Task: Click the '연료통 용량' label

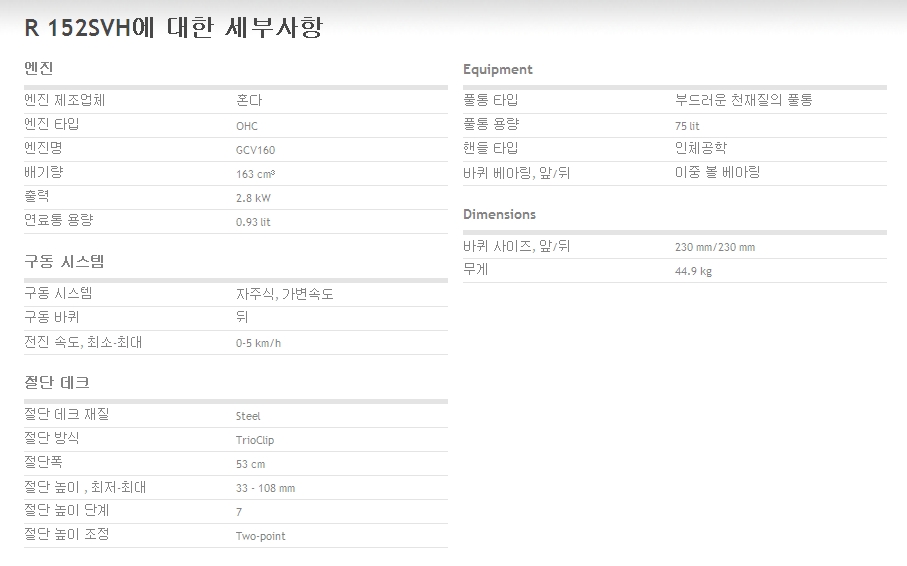Action: (58, 220)
